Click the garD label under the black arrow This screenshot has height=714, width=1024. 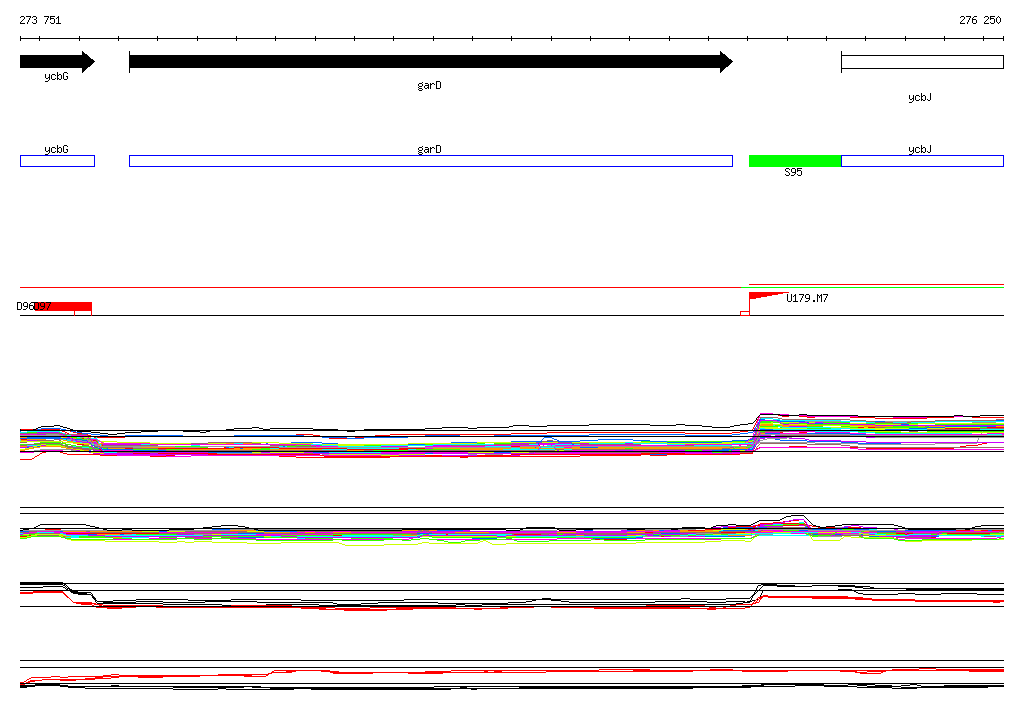pyautogui.click(x=429, y=86)
